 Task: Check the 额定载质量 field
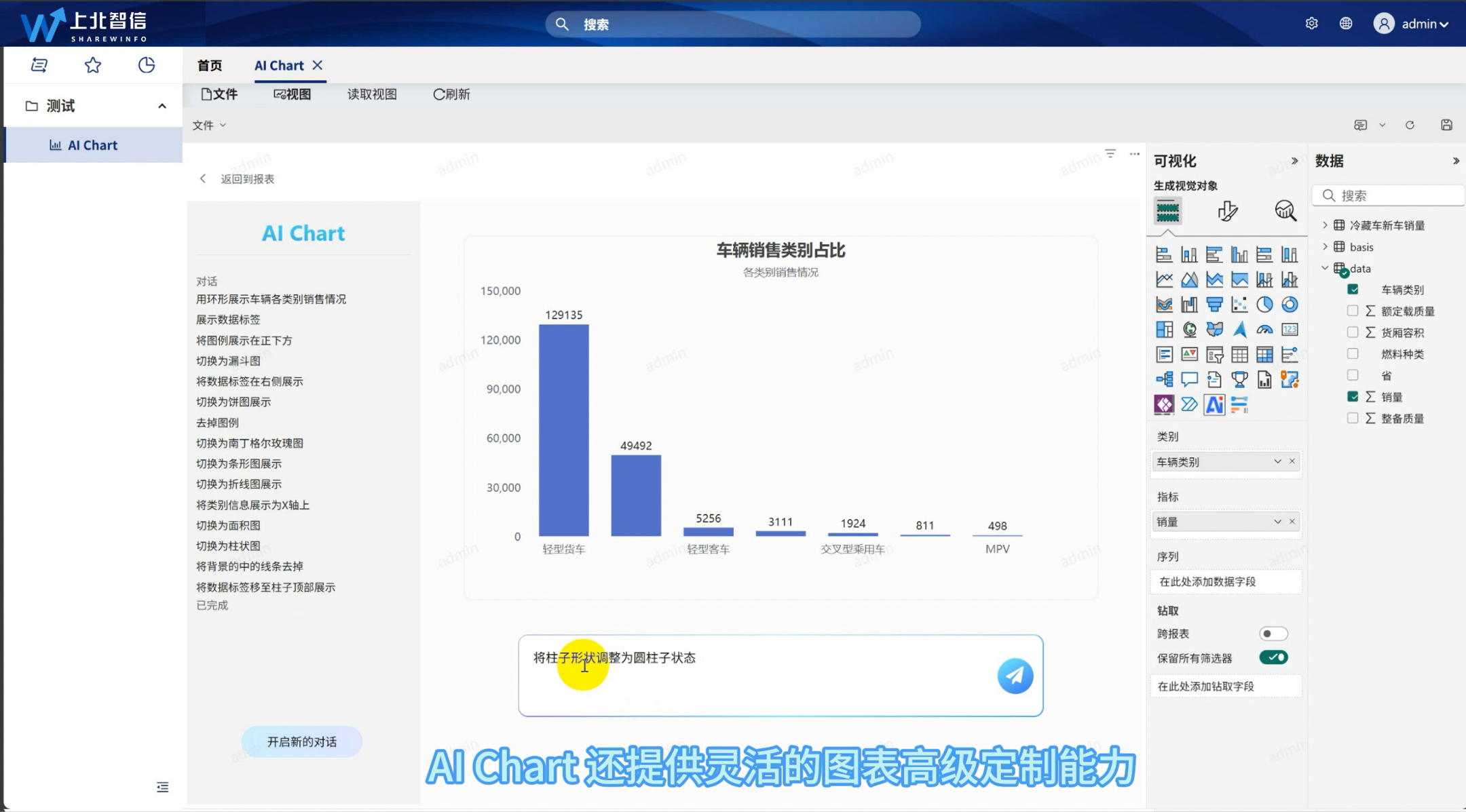[x=1353, y=311]
